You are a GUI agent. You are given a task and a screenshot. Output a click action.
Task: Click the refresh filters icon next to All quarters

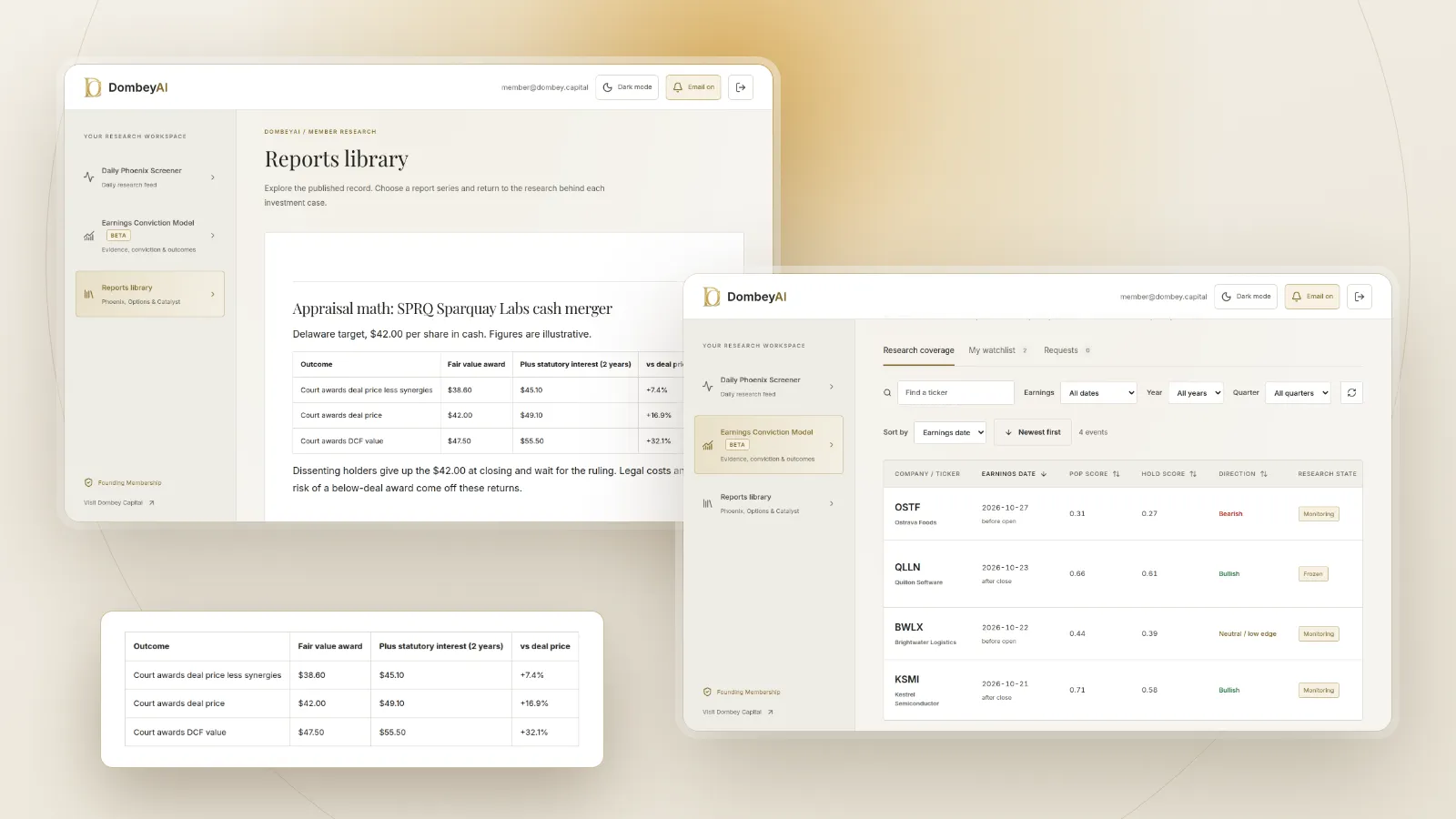pyautogui.click(x=1351, y=393)
